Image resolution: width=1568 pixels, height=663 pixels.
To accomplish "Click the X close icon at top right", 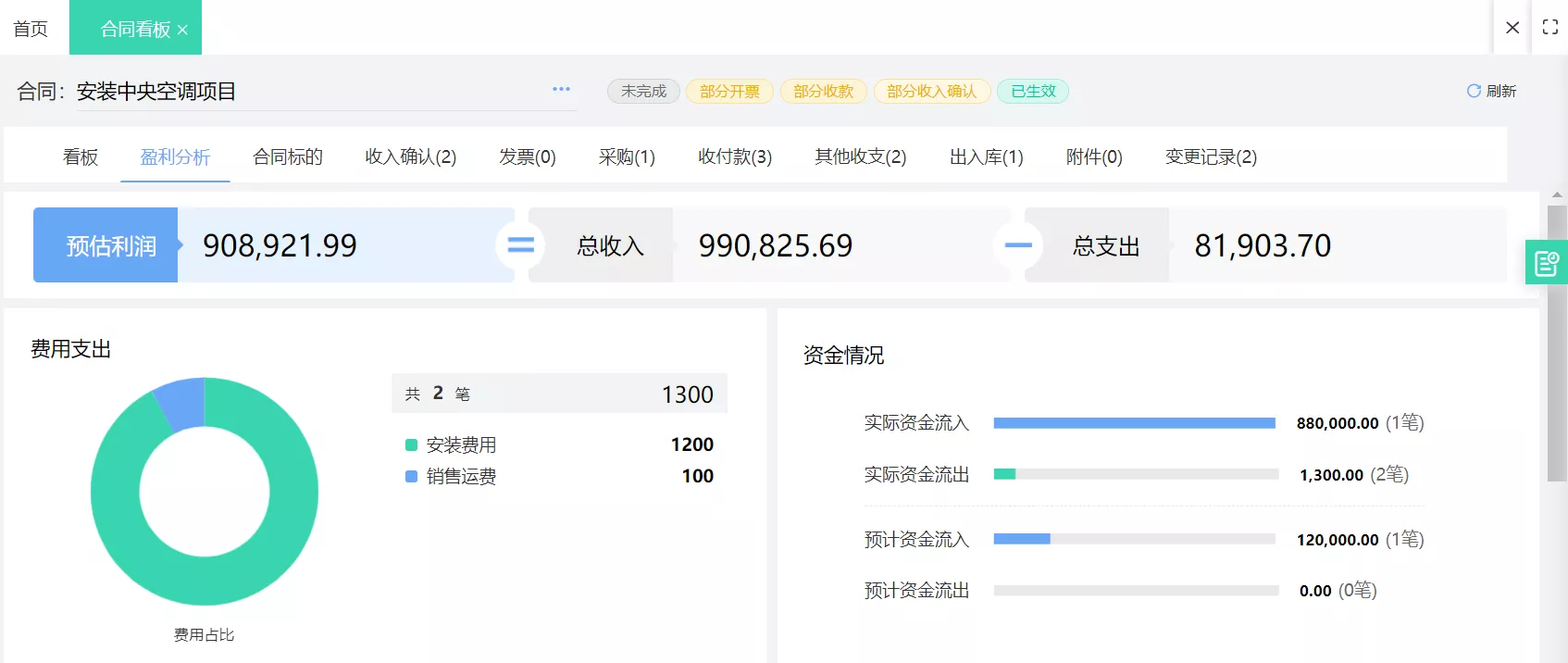I will click(1512, 28).
